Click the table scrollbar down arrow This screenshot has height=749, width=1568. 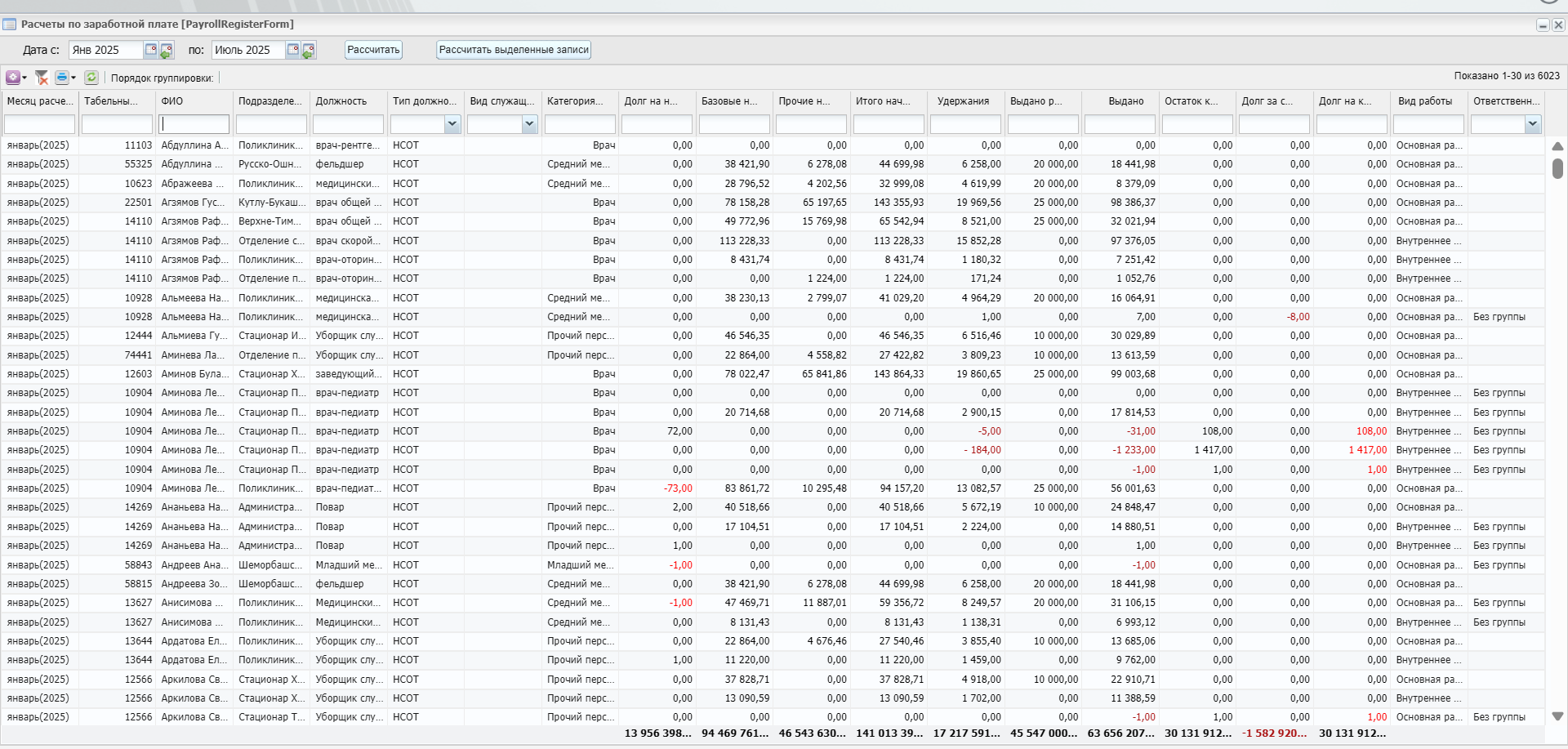click(x=1557, y=716)
